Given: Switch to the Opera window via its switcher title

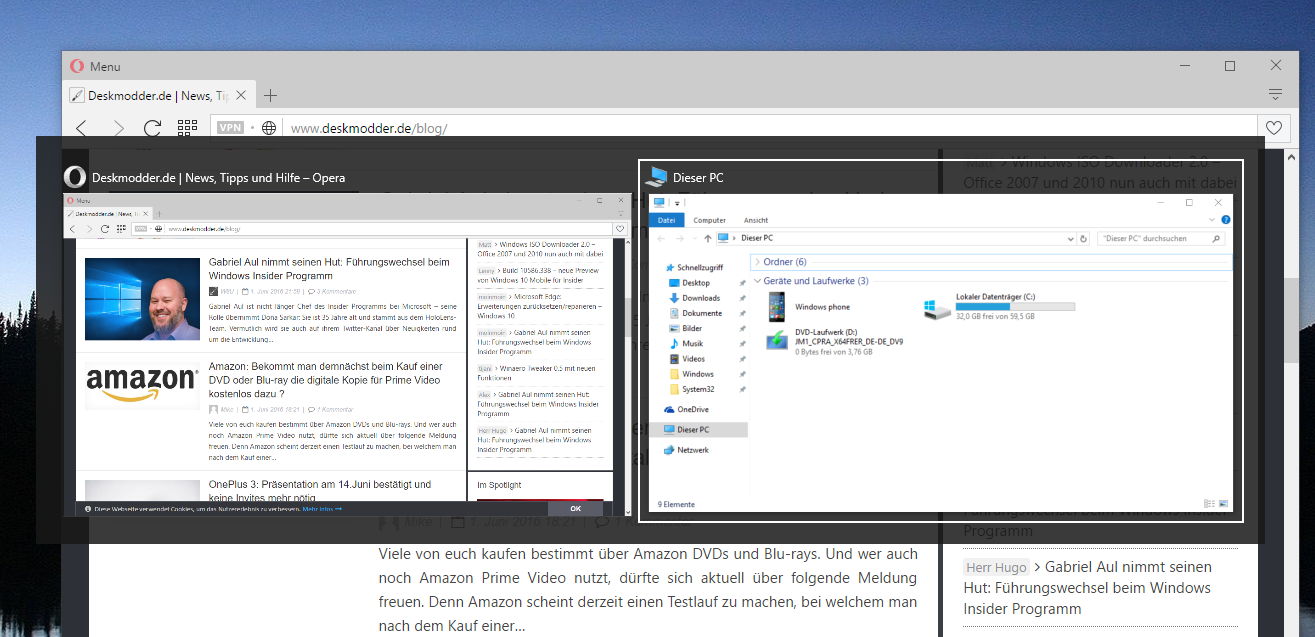Looking at the screenshot, I should pyautogui.click(x=218, y=178).
